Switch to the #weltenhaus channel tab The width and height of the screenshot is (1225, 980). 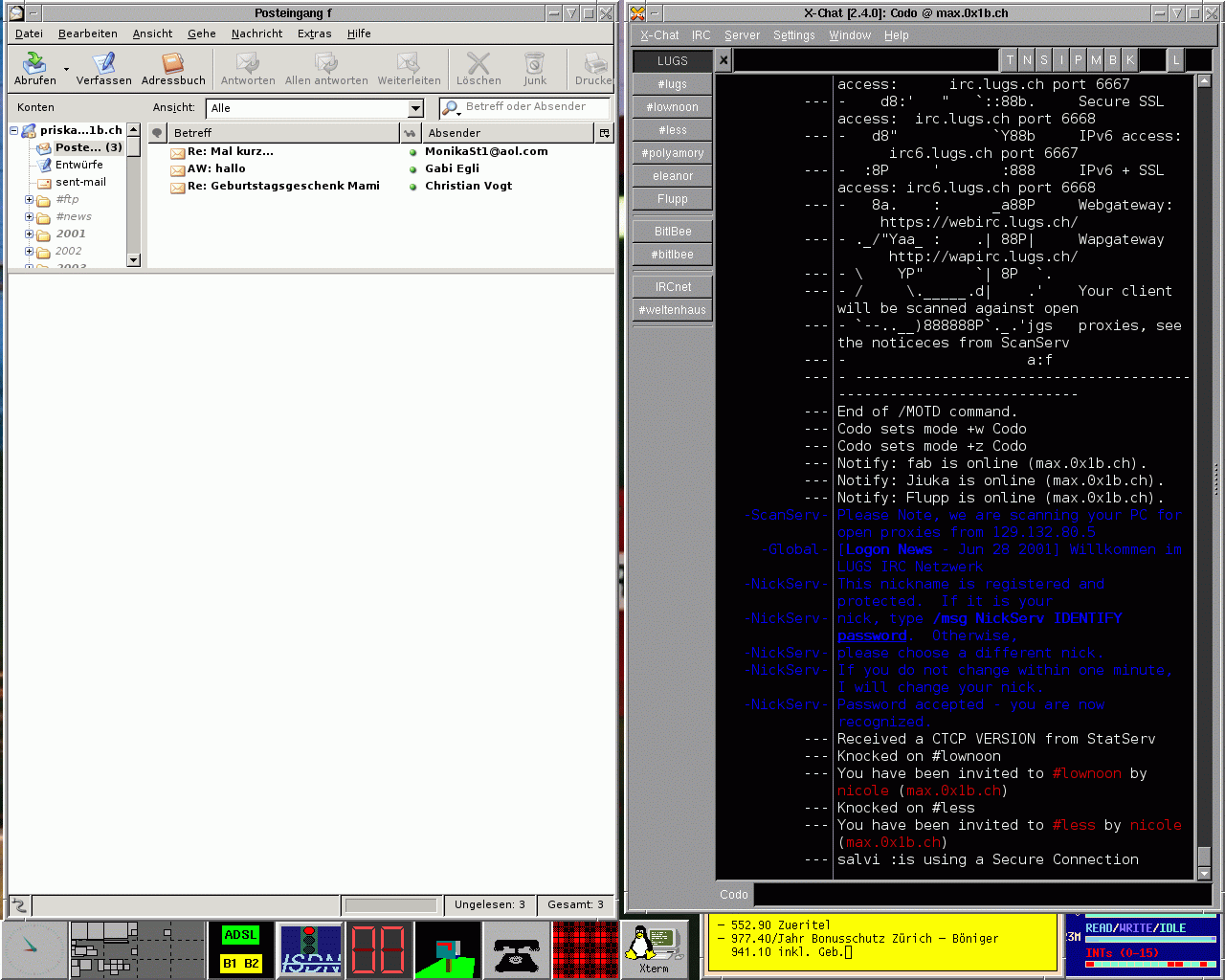pyautogui.click(x=673, y=310)
